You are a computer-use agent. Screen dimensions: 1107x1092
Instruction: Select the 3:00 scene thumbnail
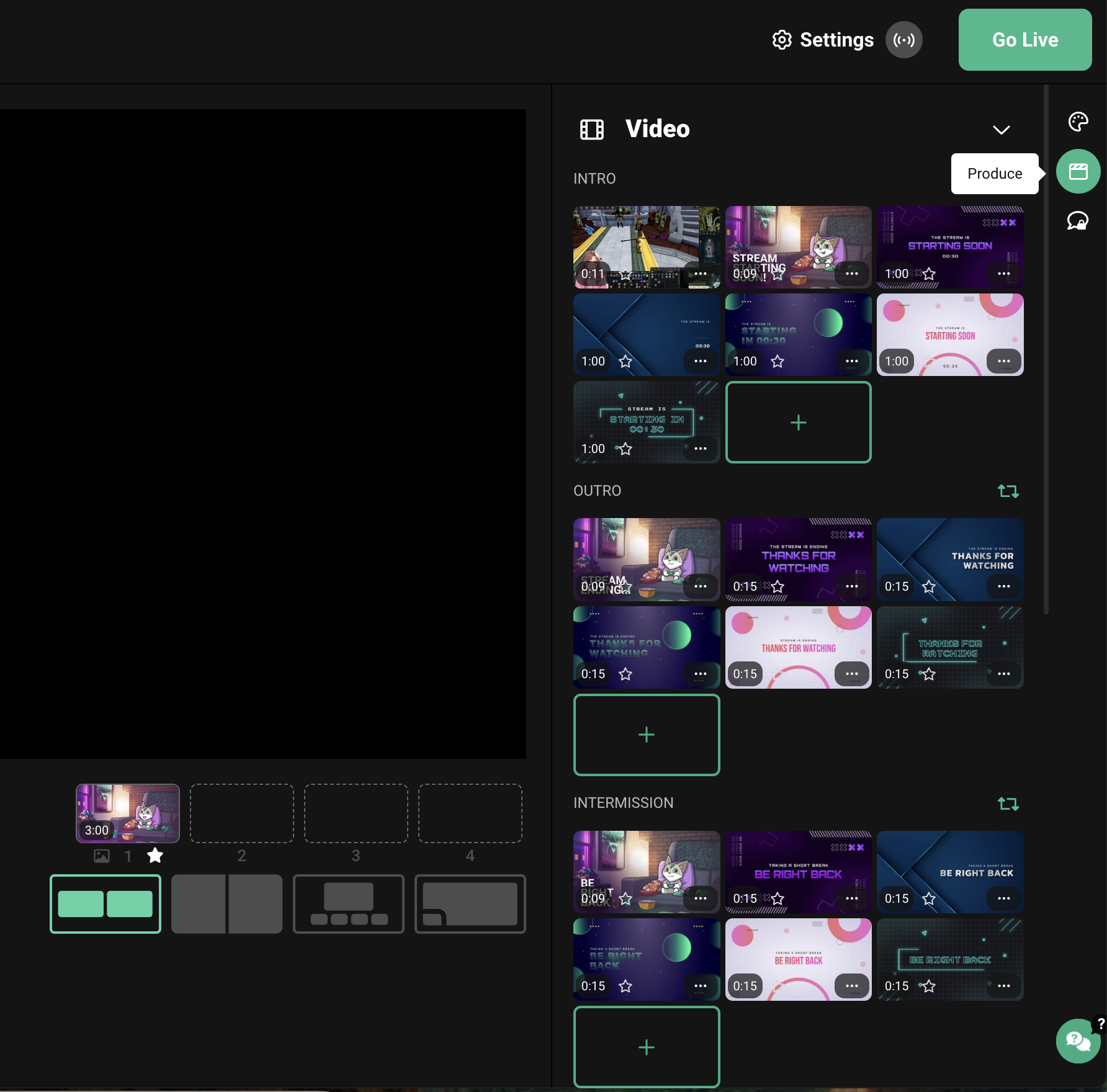(x=127, y=813)
